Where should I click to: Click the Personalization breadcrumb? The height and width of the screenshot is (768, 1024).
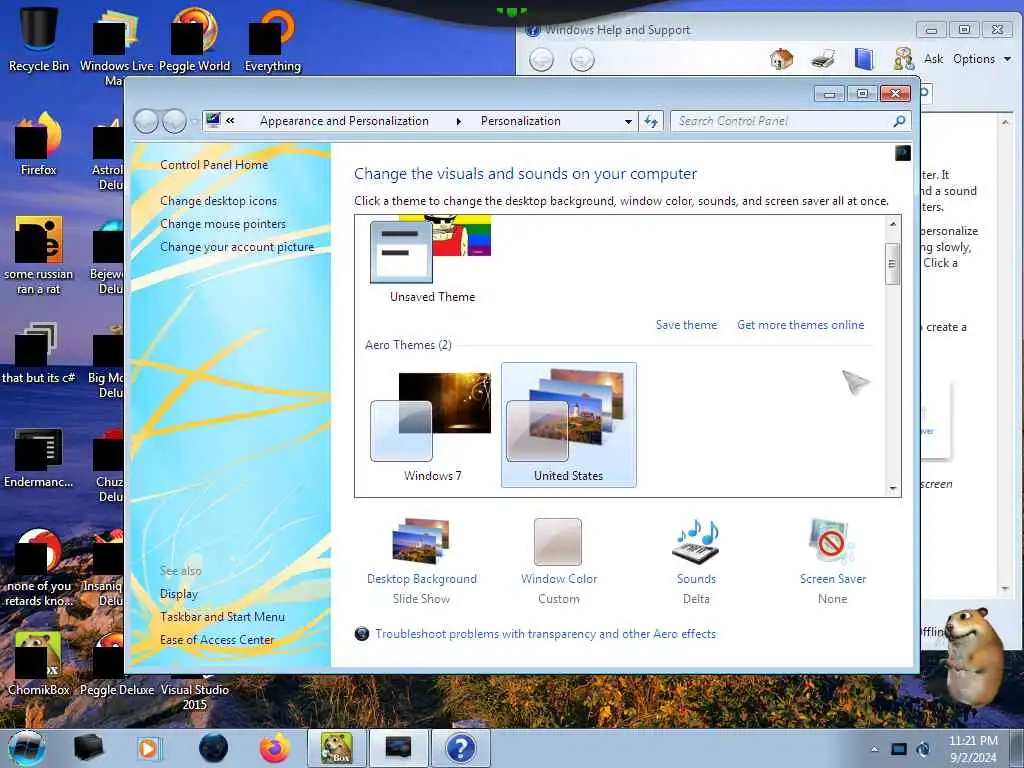pos(520,121)
